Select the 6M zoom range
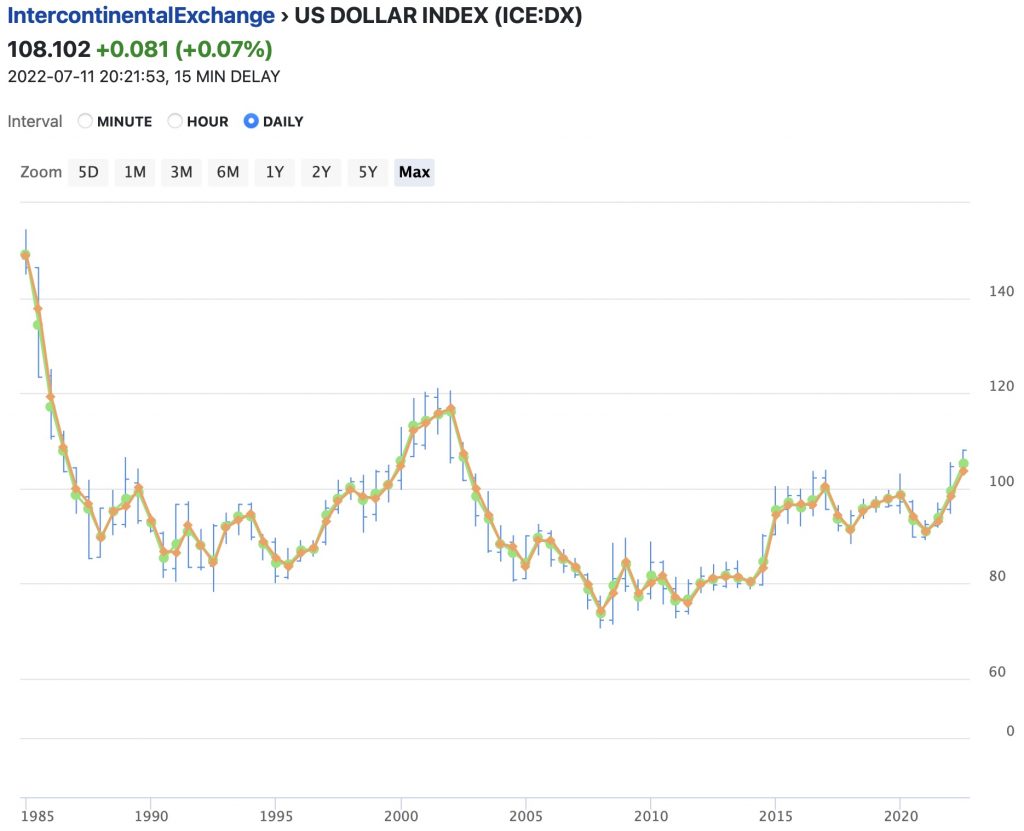 click(228, 172)
